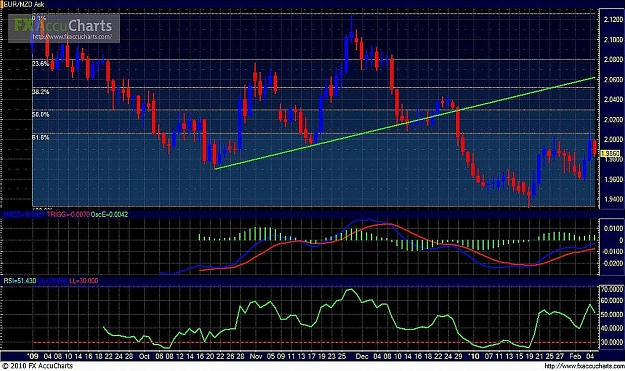Click the 70.0000 RSI axis label
The width and height of the screenshot is (625, 371).
point(612,289)
